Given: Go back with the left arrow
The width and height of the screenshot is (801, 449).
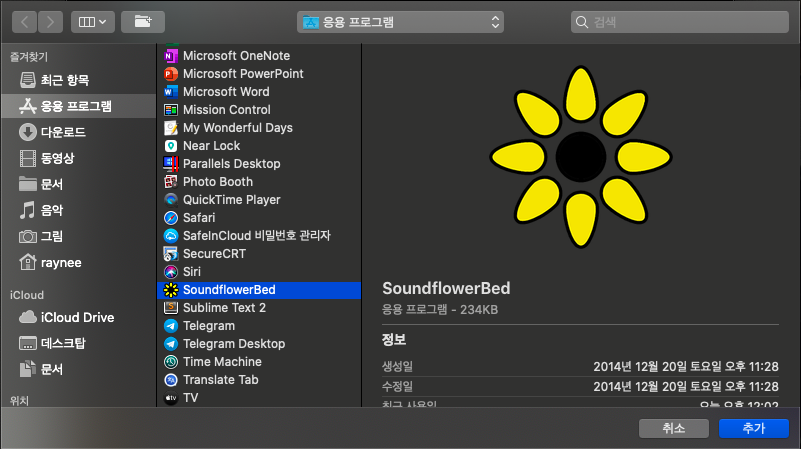Looking at the screenshot, I should (25, 22).
